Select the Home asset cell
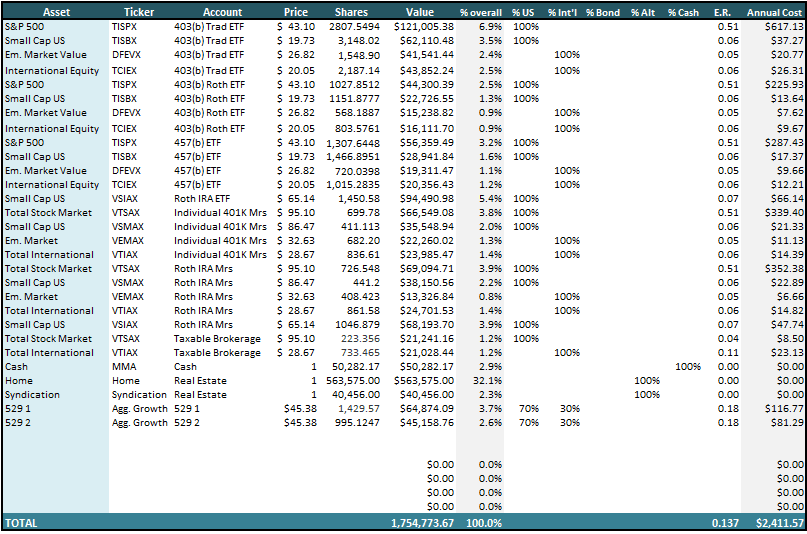Screen dimensions: 807x534 19,380
